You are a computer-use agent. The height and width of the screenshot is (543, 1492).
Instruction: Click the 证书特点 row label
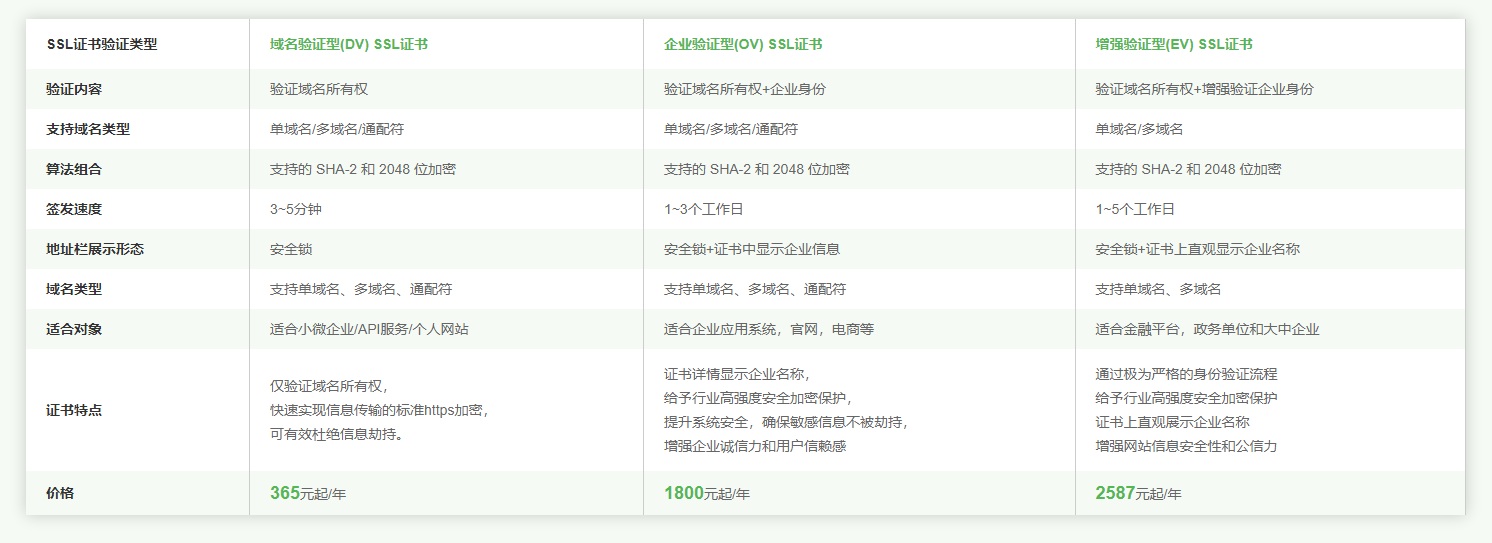pyautogui.click(x=74, y=410)
